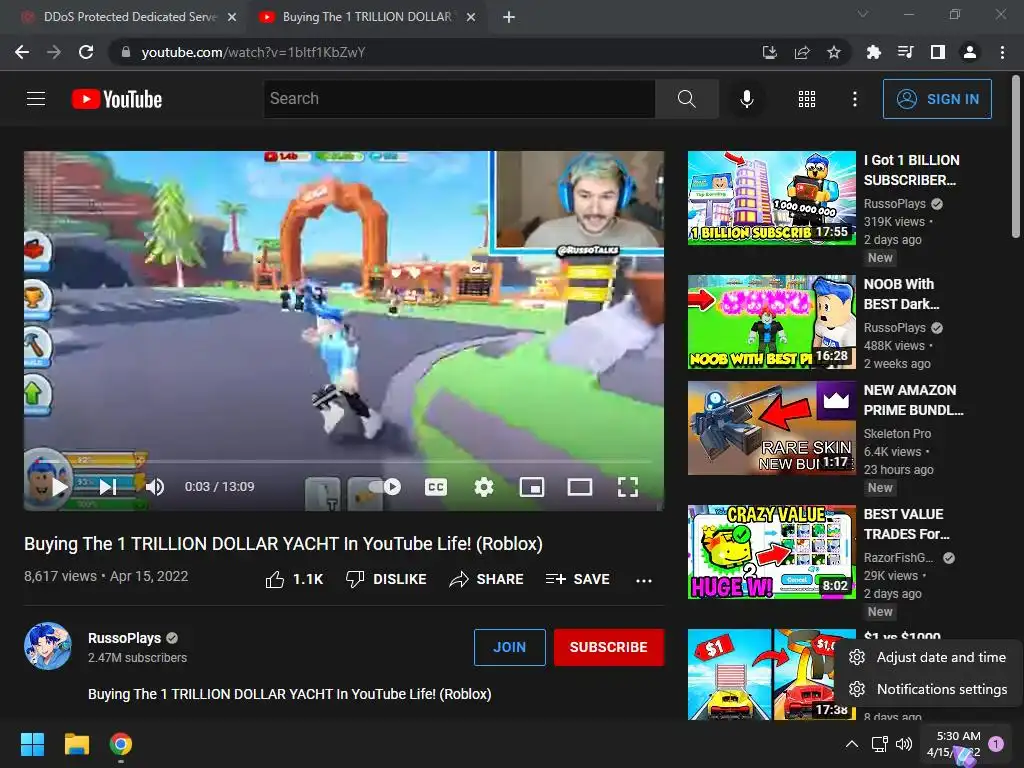Open Chrome three-dot menu
The image size is (1024, 768).
(x=1002, y=52)
